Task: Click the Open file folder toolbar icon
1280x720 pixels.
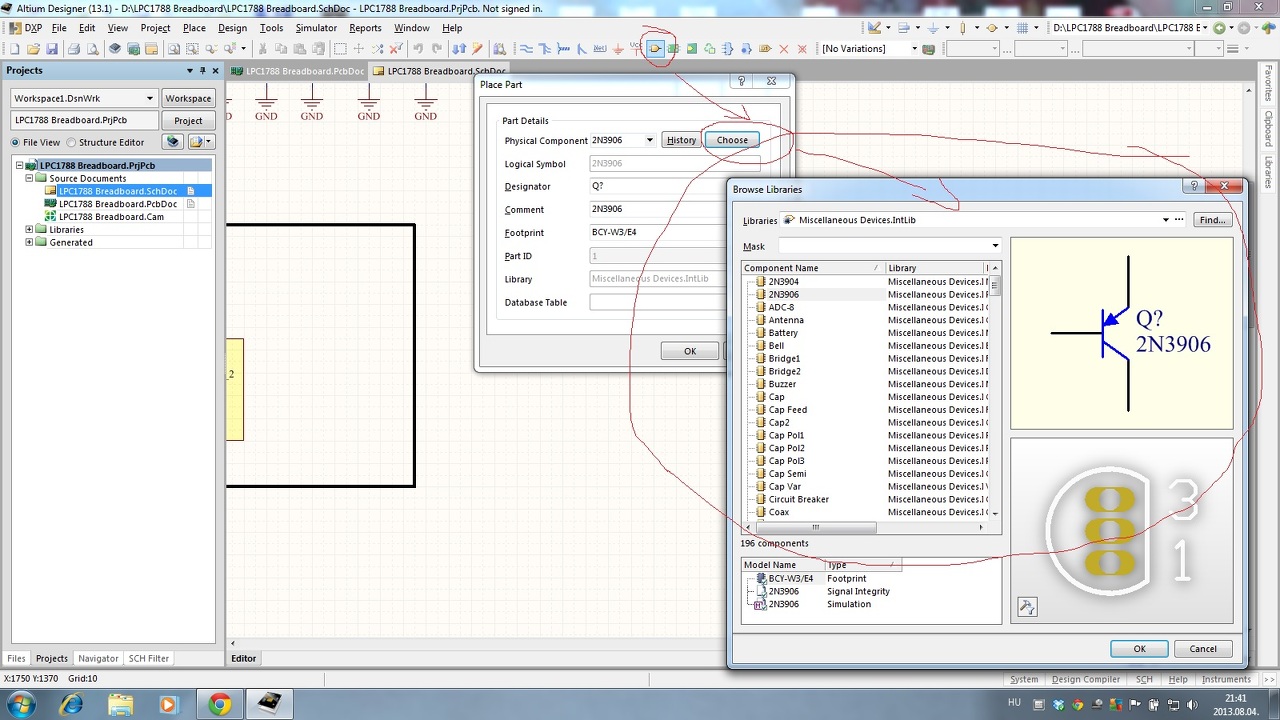Action: tap(33, 48)
